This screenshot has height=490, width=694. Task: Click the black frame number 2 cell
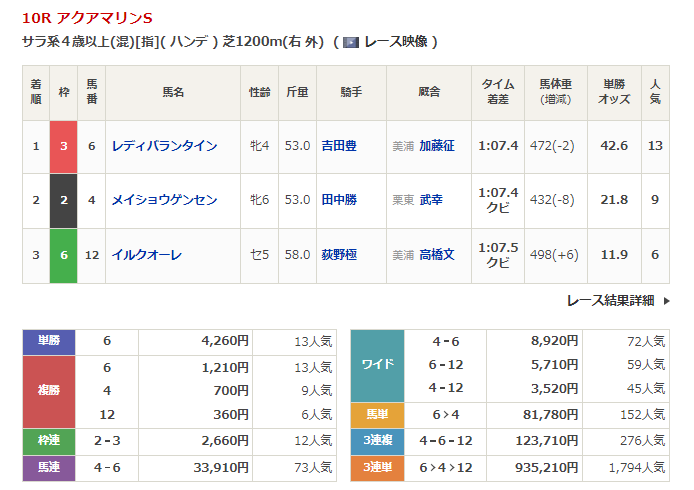tap(63, 200)
